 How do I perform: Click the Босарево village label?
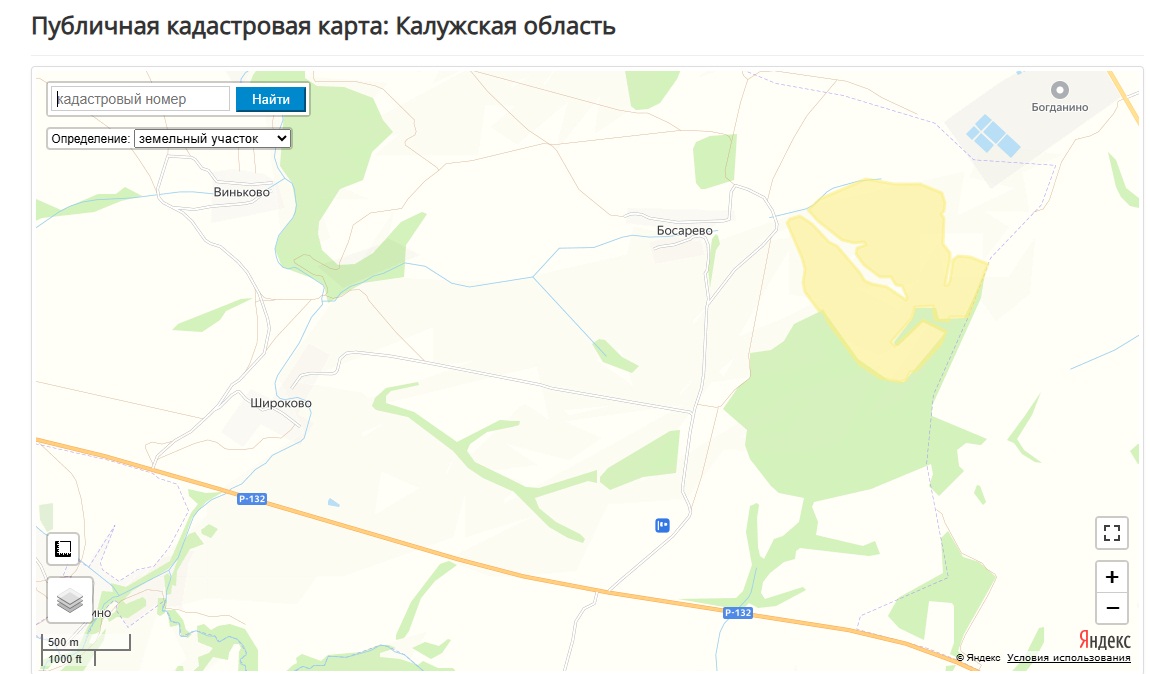click(x=684, y=230)
